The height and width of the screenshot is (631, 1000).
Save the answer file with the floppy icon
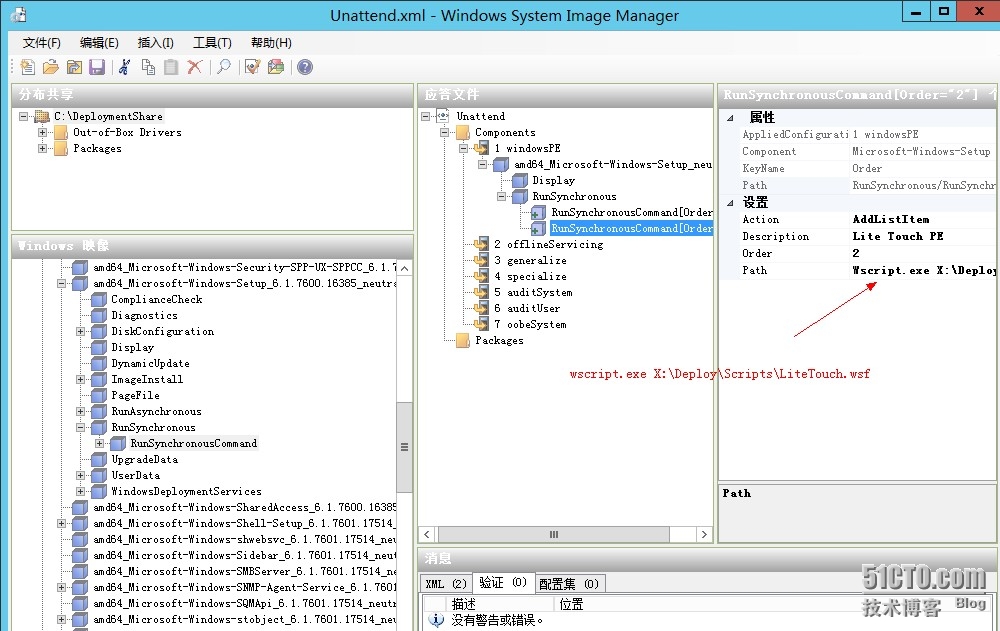click(97, 67)
